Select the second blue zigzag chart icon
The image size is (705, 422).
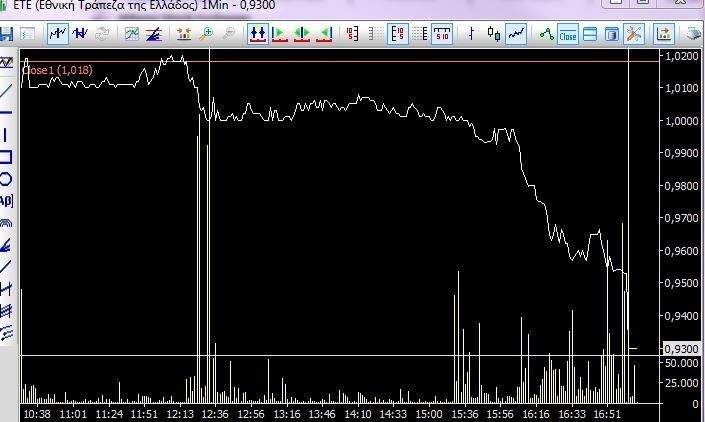tap(80, 34)
